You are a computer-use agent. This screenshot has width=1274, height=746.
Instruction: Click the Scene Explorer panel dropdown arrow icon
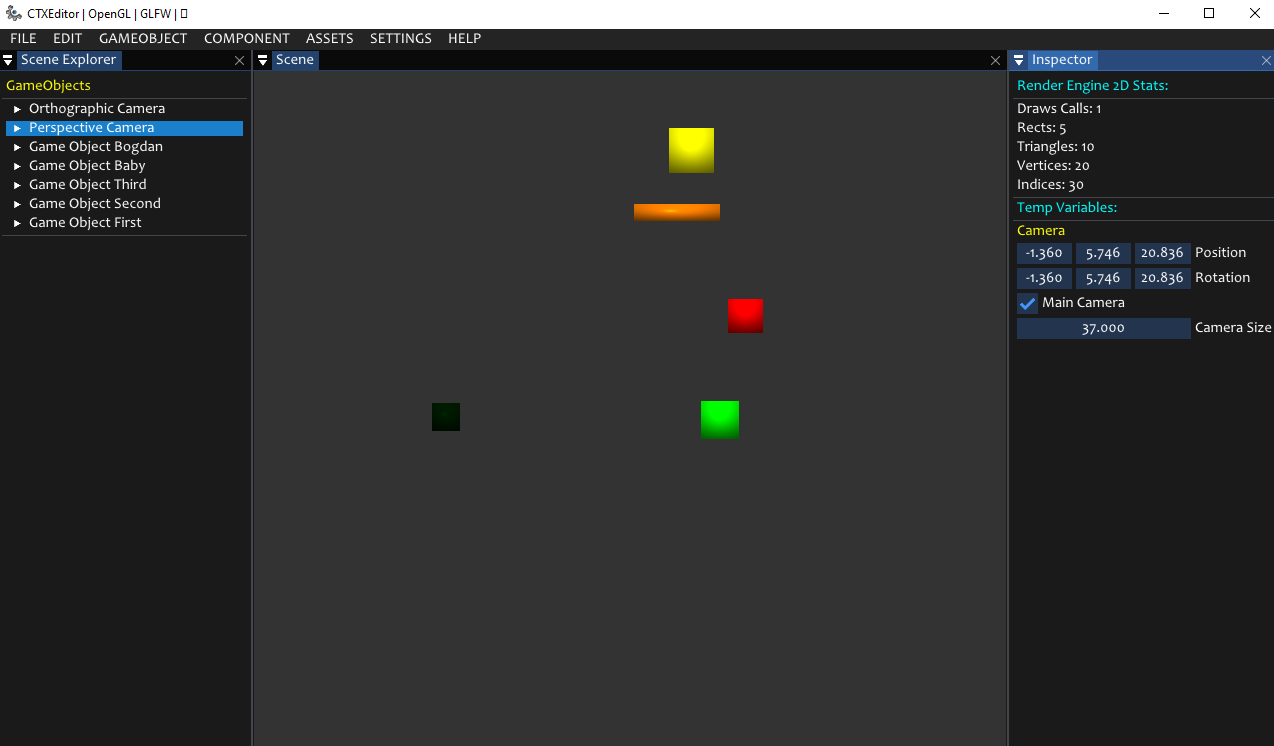[x=8, y=60]
